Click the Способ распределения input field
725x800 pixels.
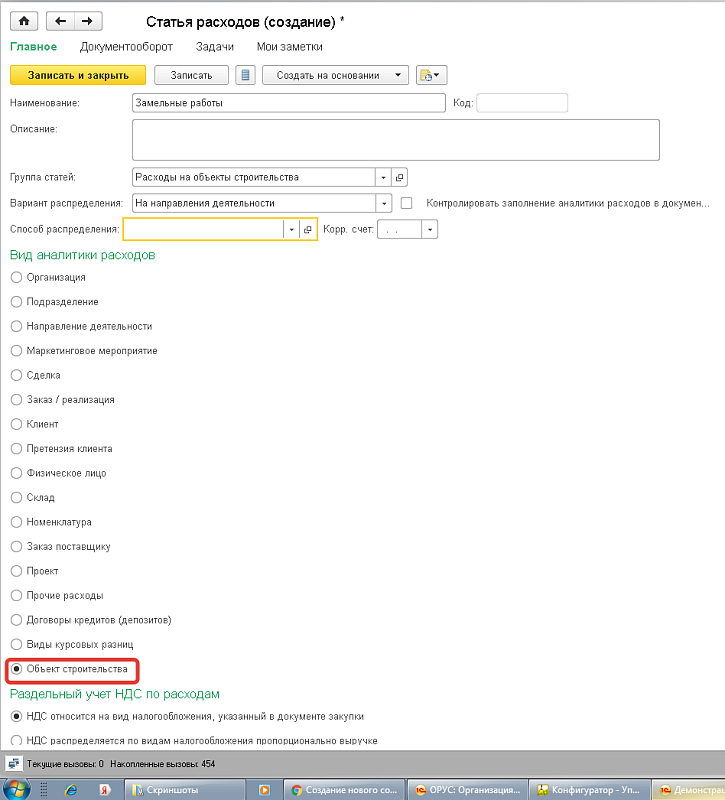204,230
